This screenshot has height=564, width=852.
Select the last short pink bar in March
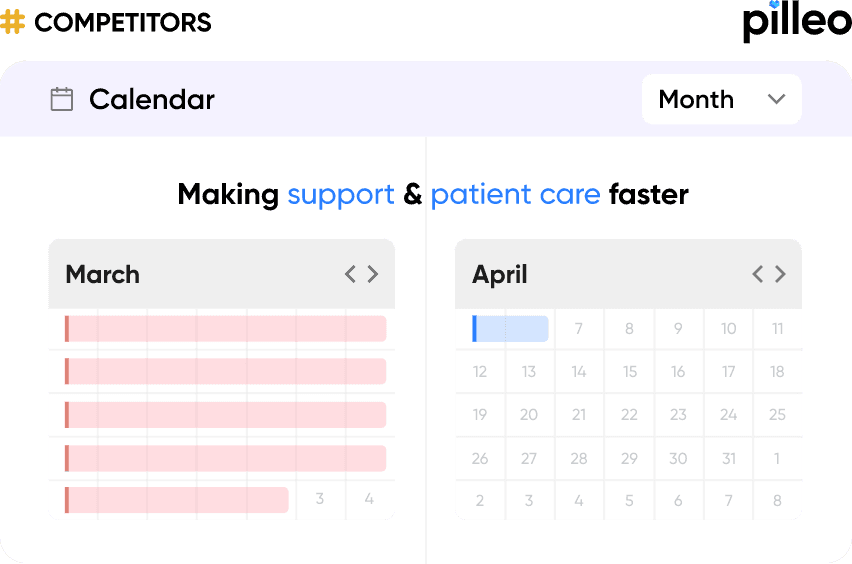tap(177, 500)
